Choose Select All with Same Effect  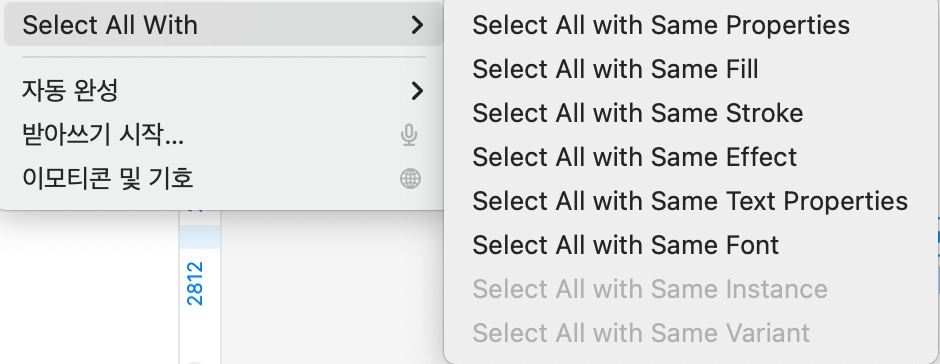(x=634, y=157)
